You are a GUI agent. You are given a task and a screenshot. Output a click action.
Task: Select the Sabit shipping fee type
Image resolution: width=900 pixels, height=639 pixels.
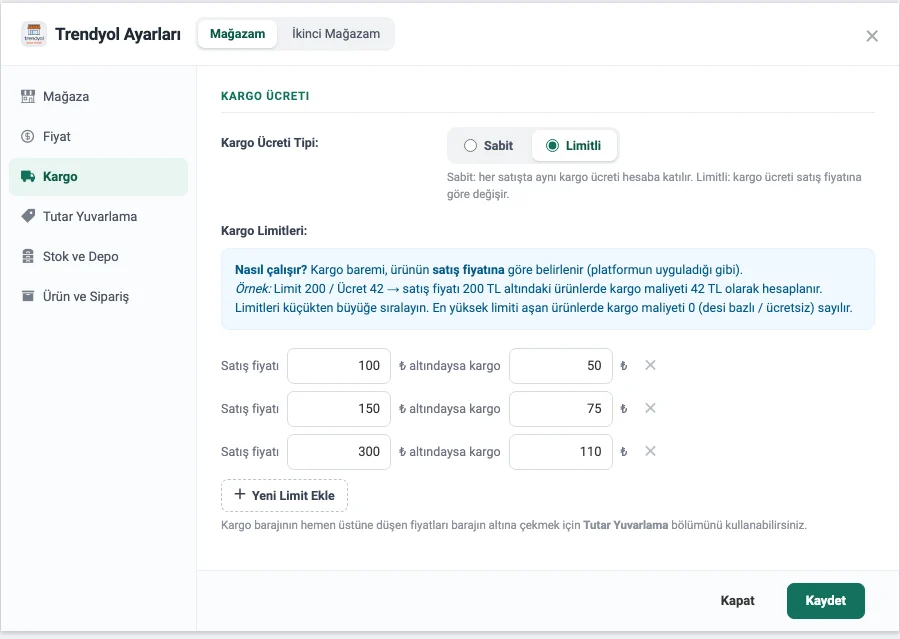(489, 146)
